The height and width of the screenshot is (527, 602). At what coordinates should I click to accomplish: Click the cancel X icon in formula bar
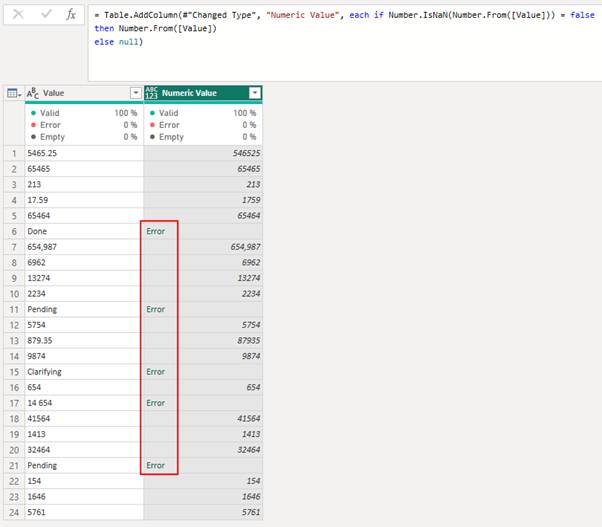tap(17, 15)
